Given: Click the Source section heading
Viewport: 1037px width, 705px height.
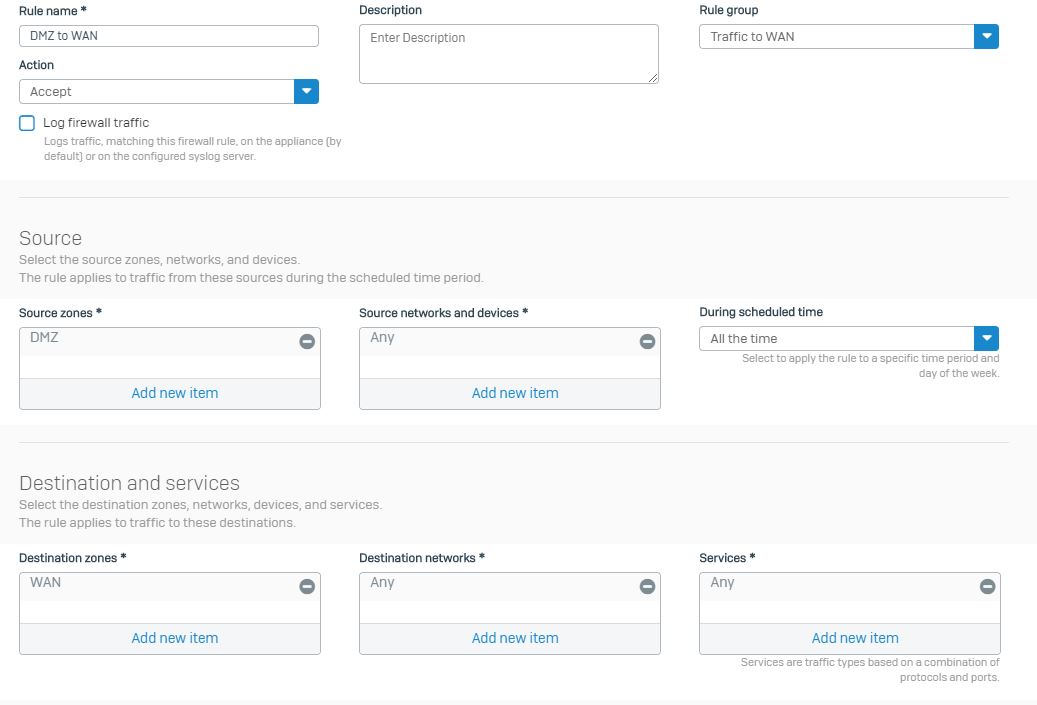Looking at the screenshot, I should pos(50,238).
